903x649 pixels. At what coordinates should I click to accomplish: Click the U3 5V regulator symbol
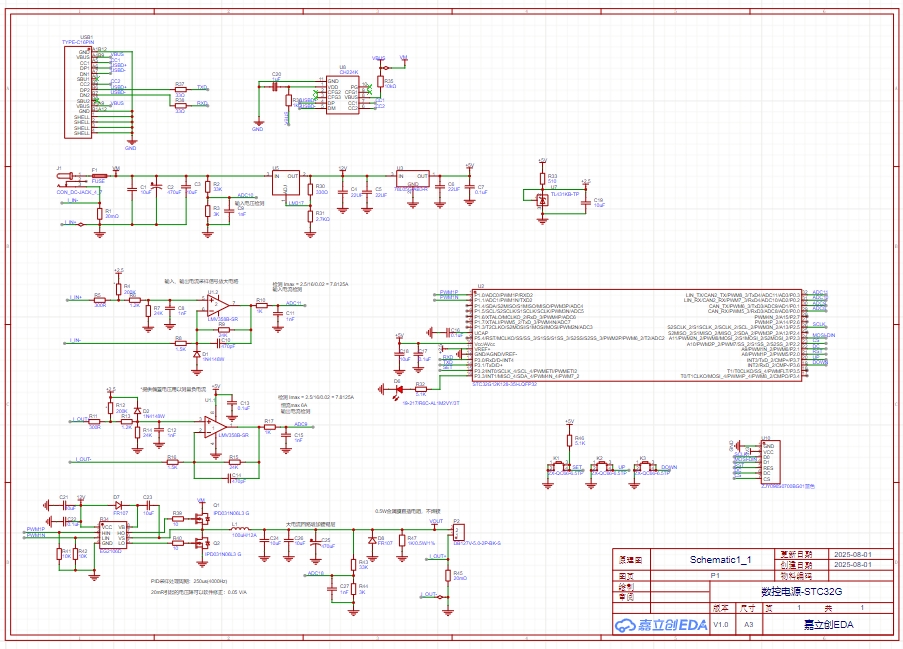pos(412,181)
